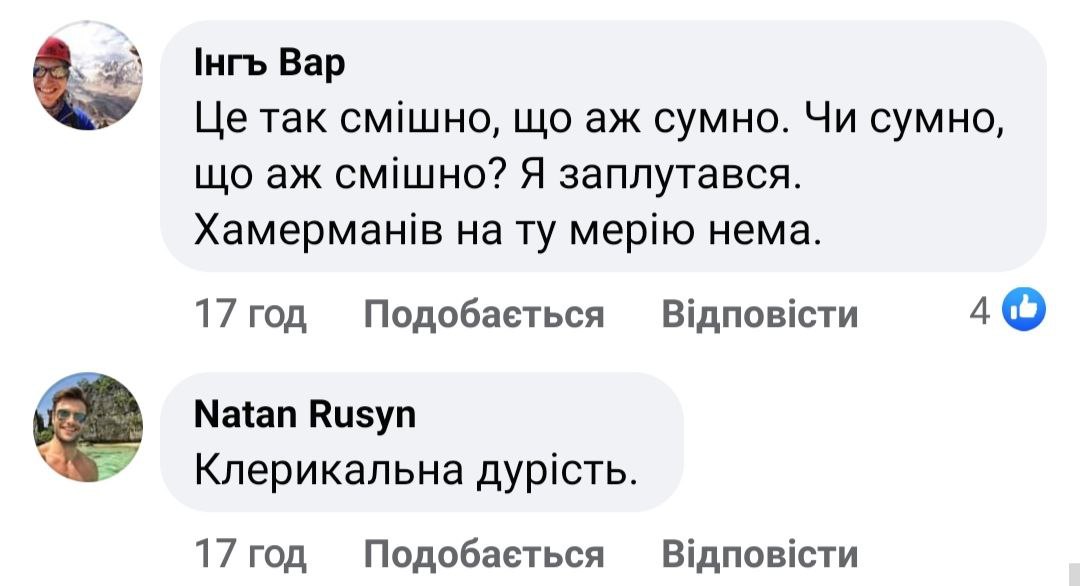Reply to Інгъ Вар's comment via Відповісти
This screenshot has width=1080, height=586.
(760, 315)
